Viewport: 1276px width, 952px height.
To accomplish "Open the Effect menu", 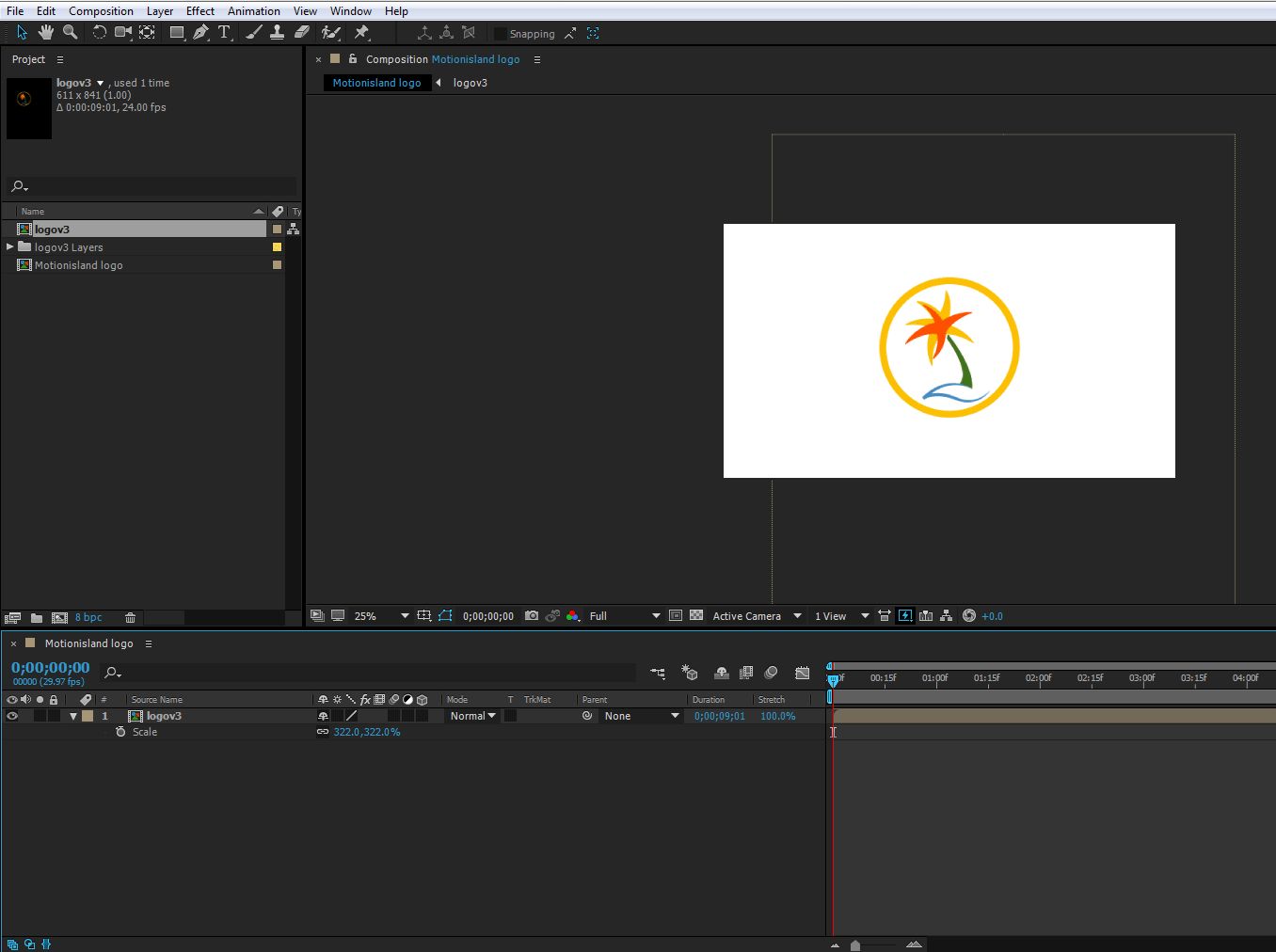I will pyautogui.click(x=200, y=11).
